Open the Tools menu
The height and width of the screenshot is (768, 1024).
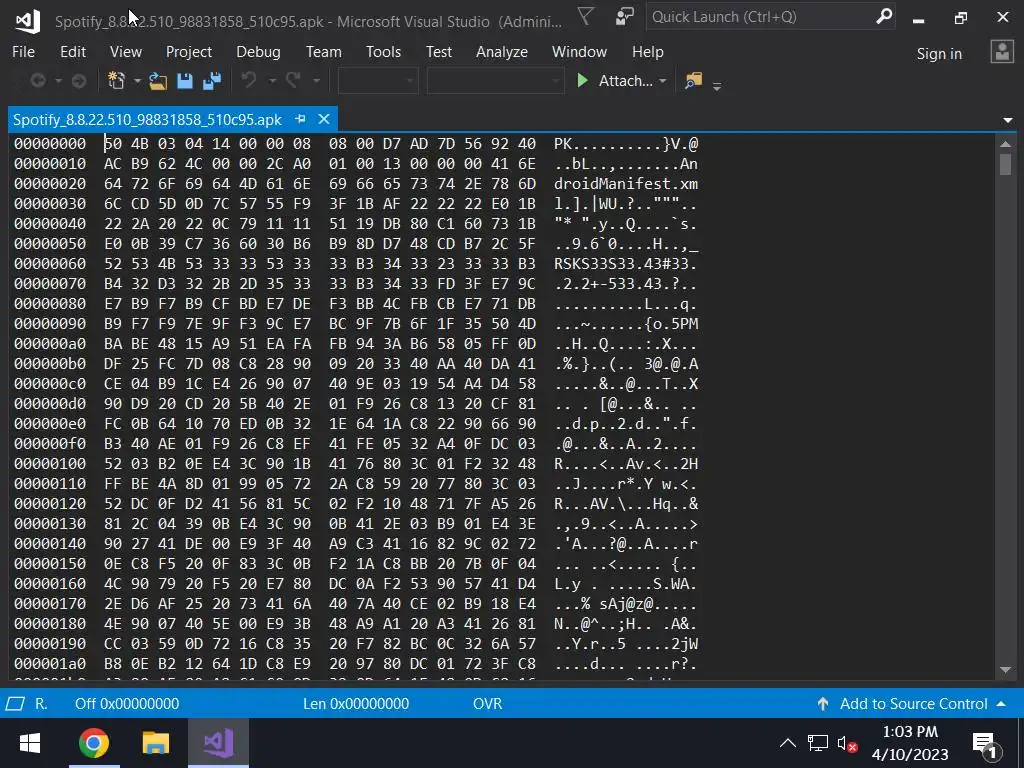coord(383,52)
